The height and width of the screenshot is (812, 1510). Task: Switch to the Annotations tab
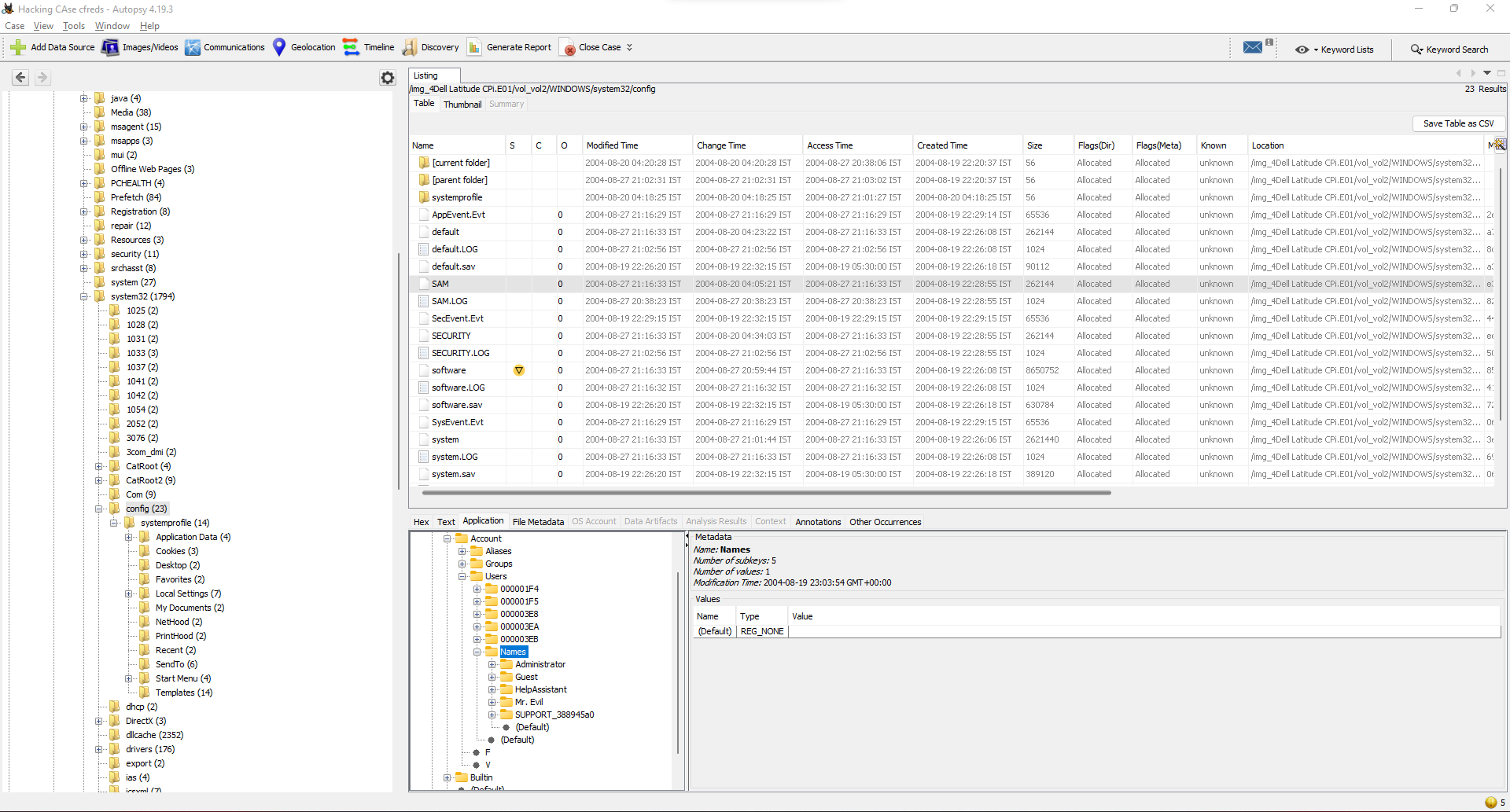[818, 522]
